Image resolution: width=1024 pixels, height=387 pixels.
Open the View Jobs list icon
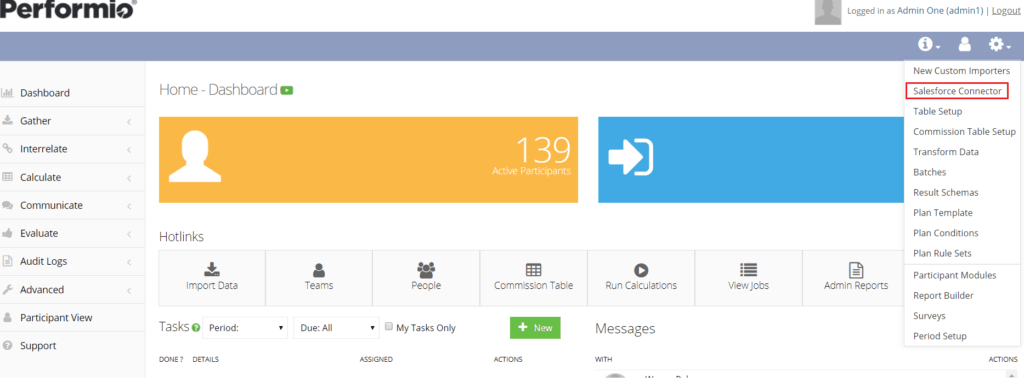tap(748, 270)
